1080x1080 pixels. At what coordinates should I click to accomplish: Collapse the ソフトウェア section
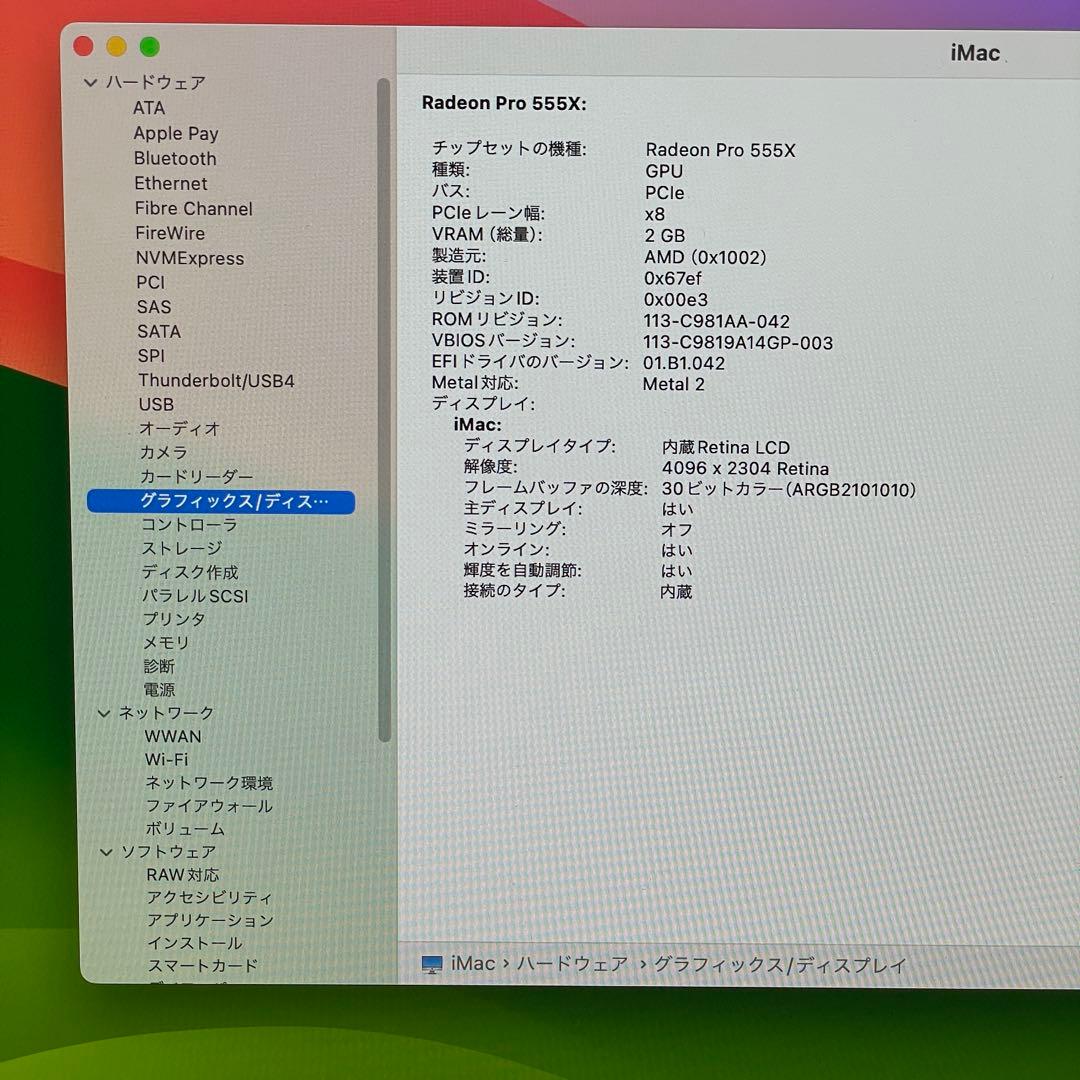(107, 851)
